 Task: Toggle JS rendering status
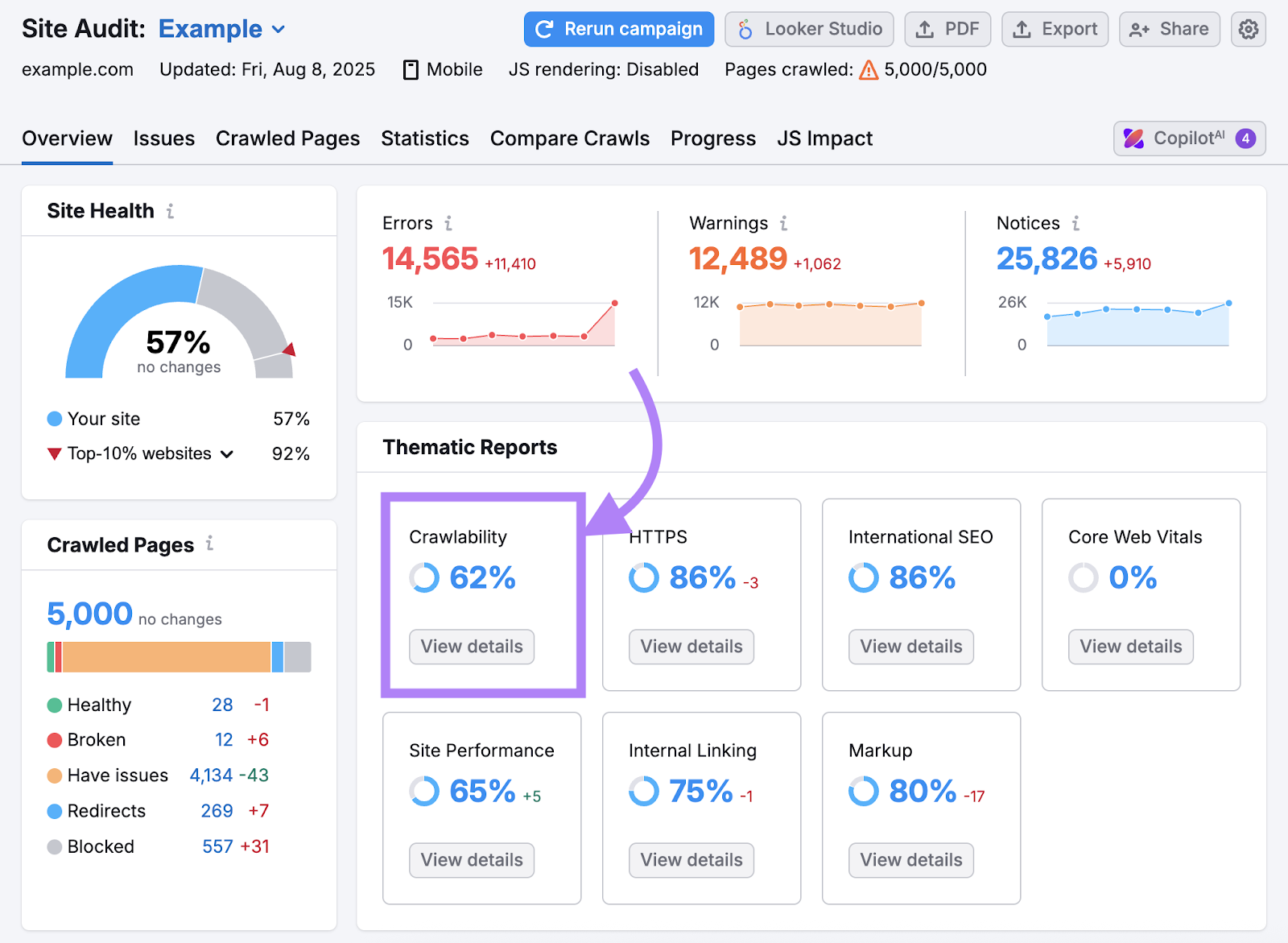pos(605,70)
